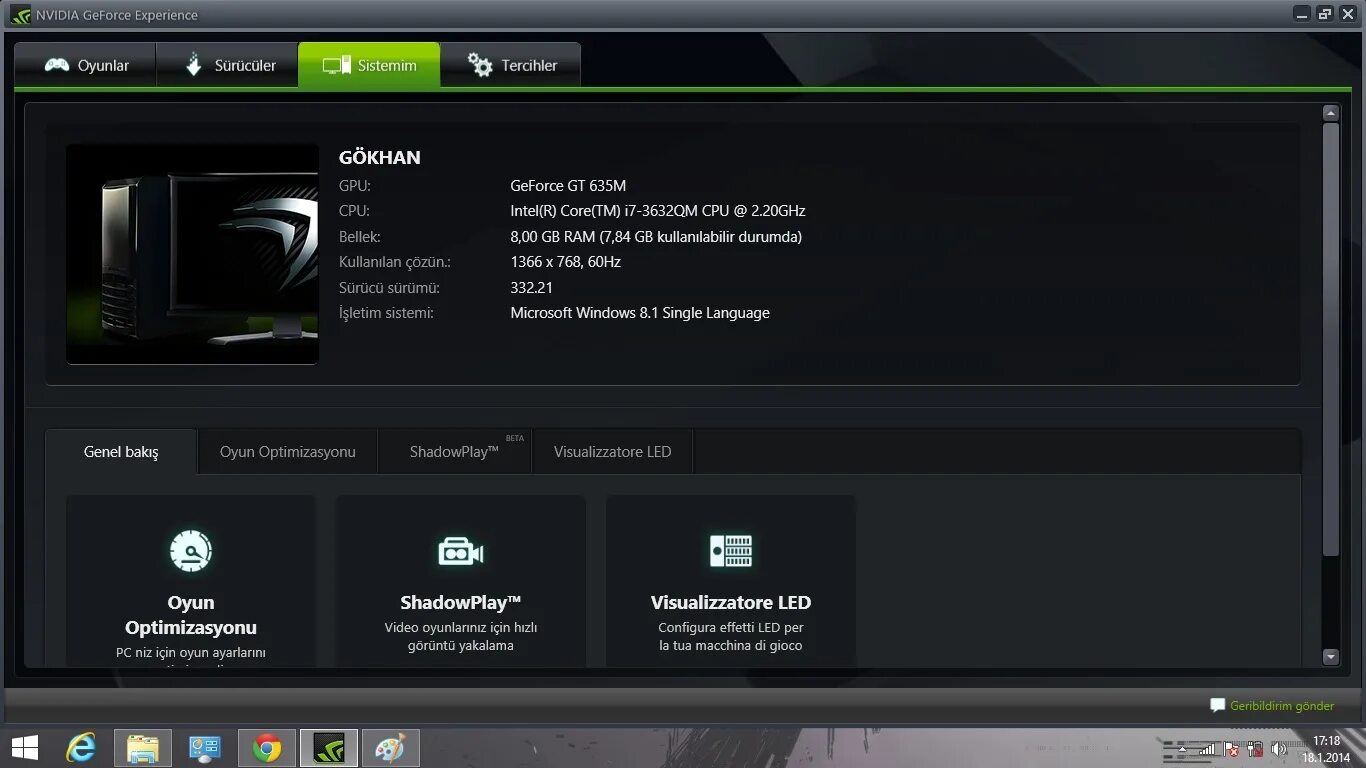This screenshot has height=768, width=1366.
Task: Click the volume speaker tray icon
Action: coord(1278,749)
